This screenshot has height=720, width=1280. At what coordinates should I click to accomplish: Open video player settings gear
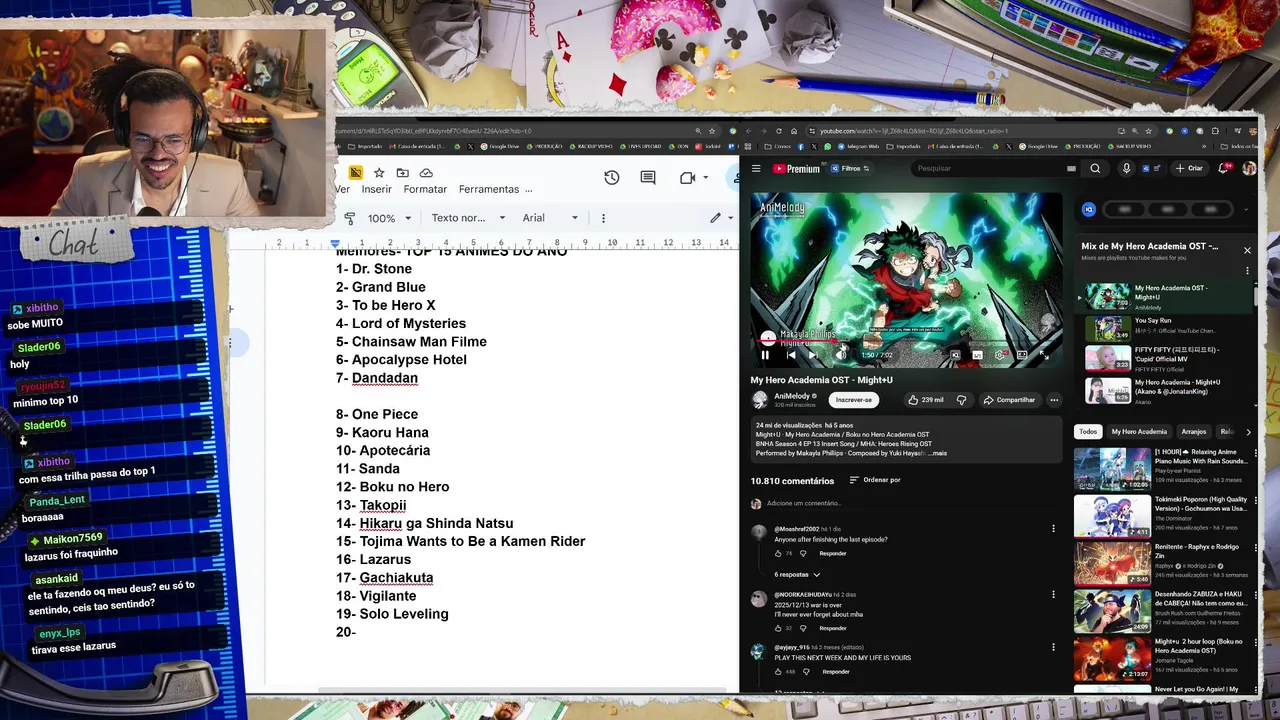click(999, 355)
